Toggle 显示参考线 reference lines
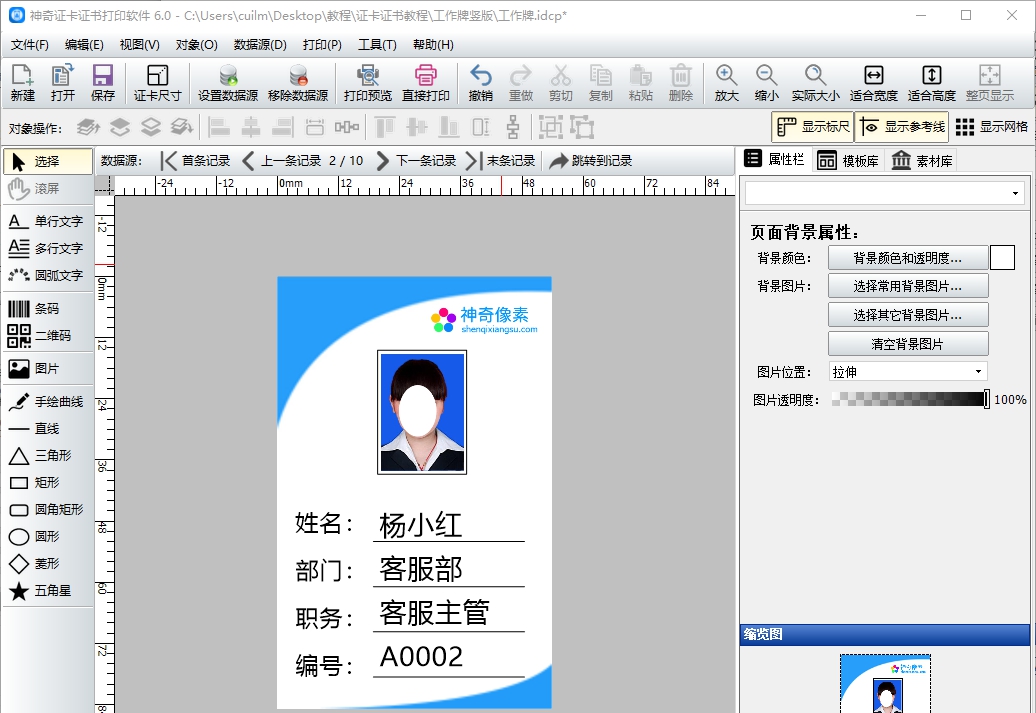1036x713 pixels. (x=902, y=126)
